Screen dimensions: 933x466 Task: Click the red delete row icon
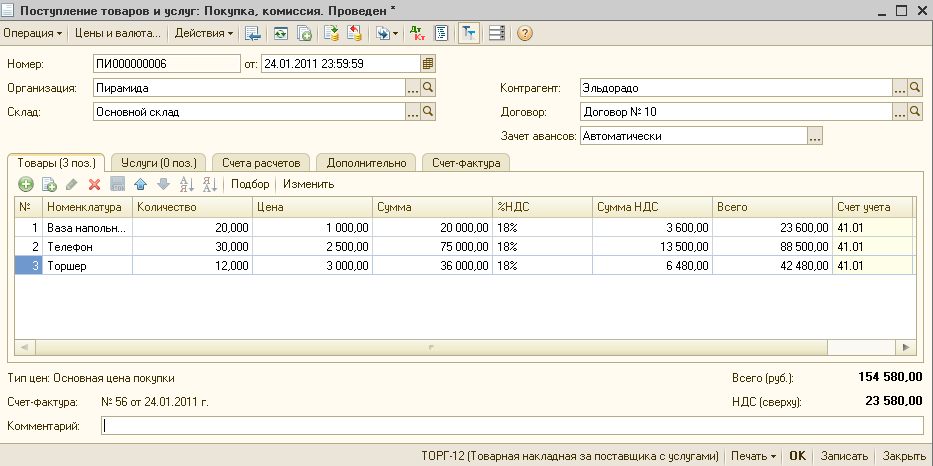(x=95, y=184)
